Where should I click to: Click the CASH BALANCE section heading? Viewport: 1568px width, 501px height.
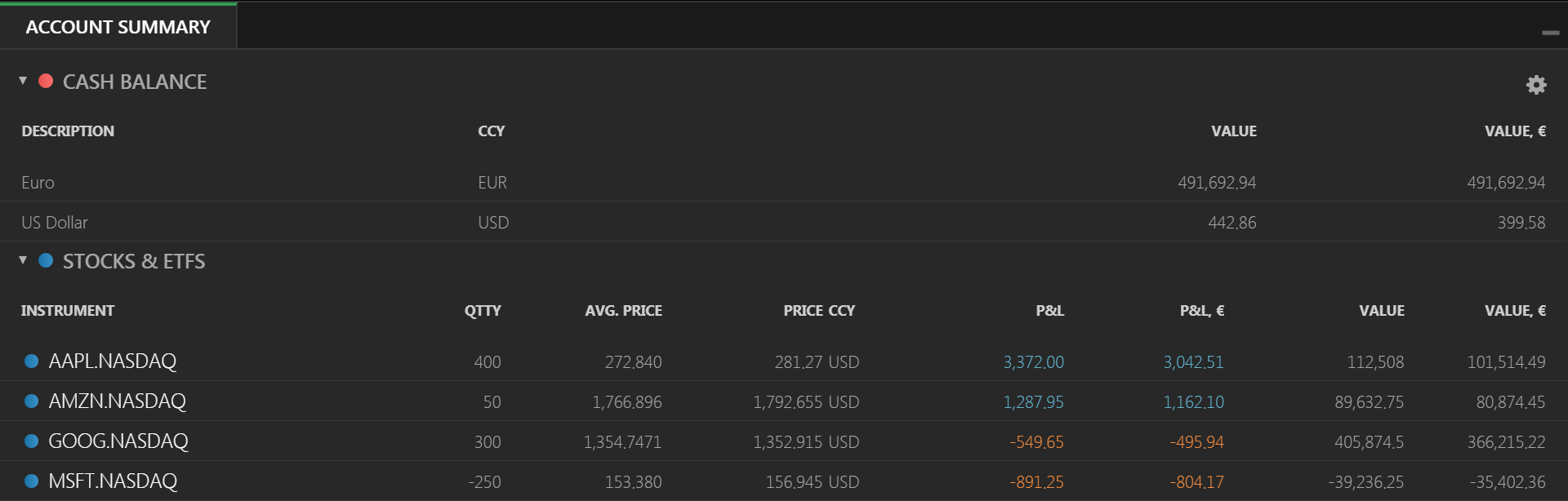(x=135, y=82)
